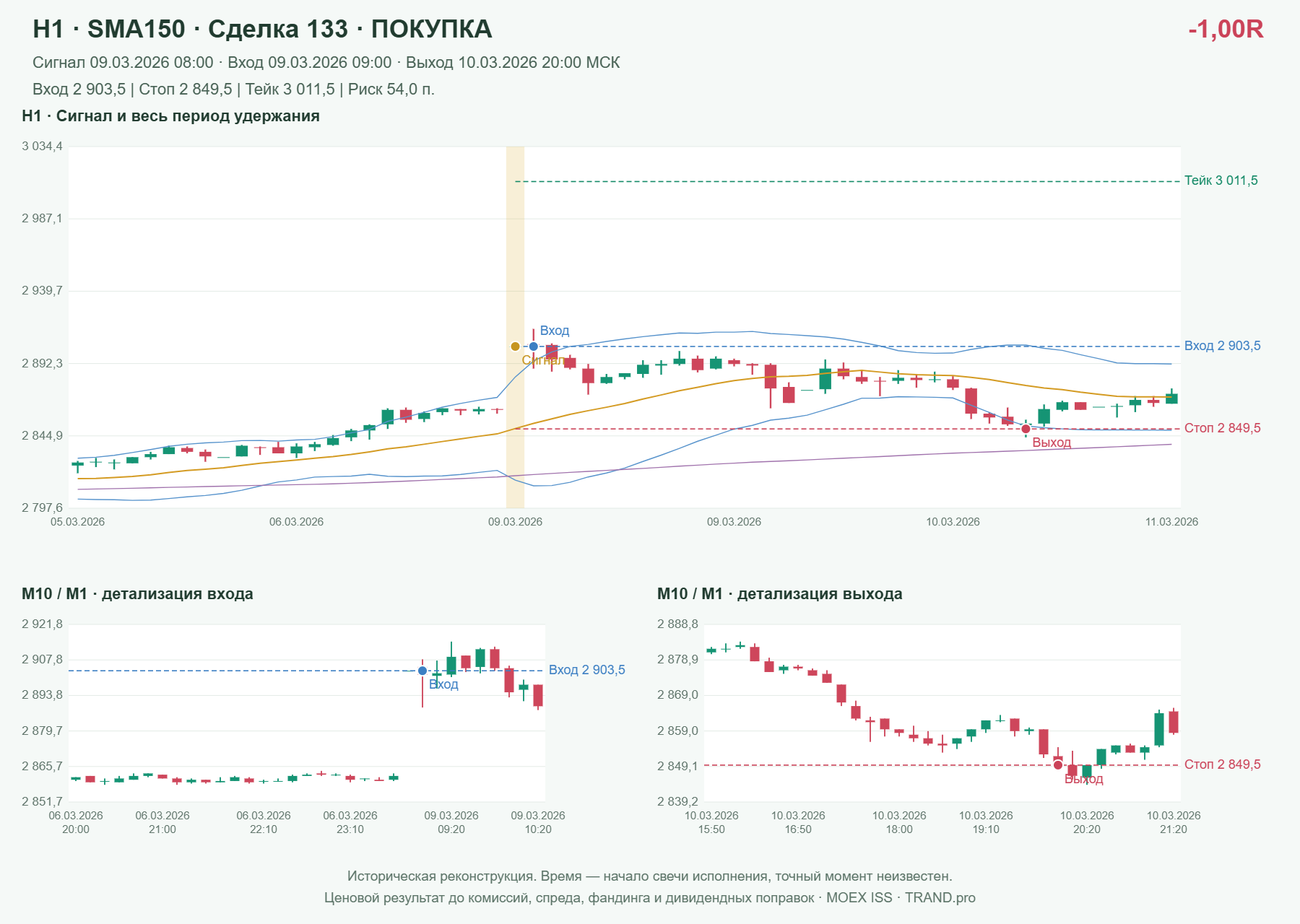The image size is (1300, 924).
Task: Click the 'Вход 2 903,5' label in entry detail chart
Action: pos(586,670)
